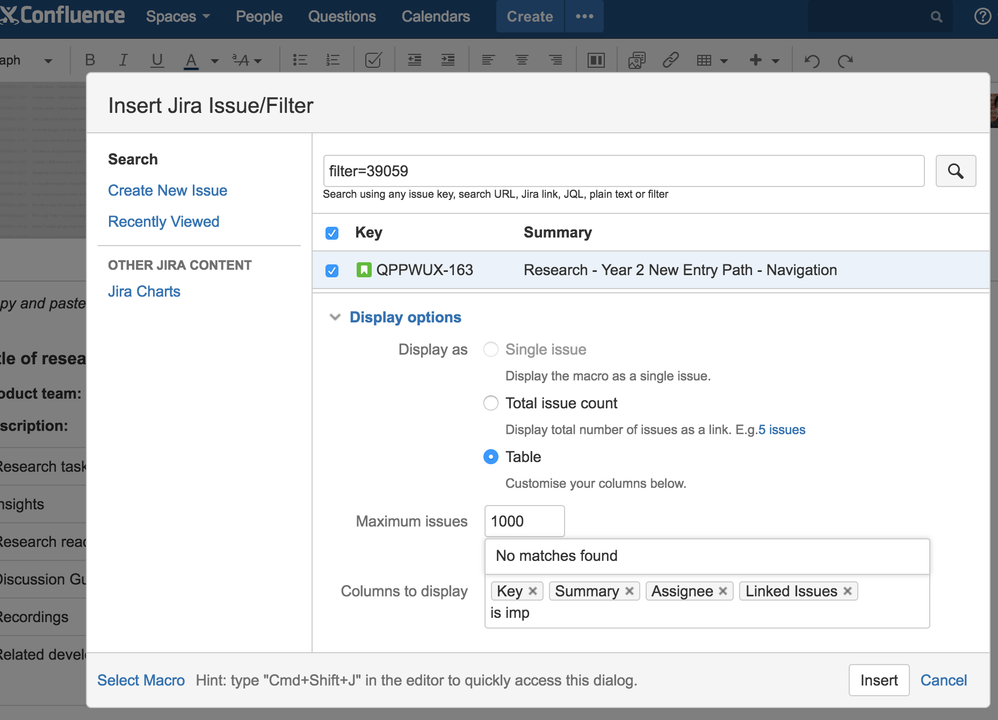Click the undo arrow icon
998x720 pixels.
[x=812, y=60]
